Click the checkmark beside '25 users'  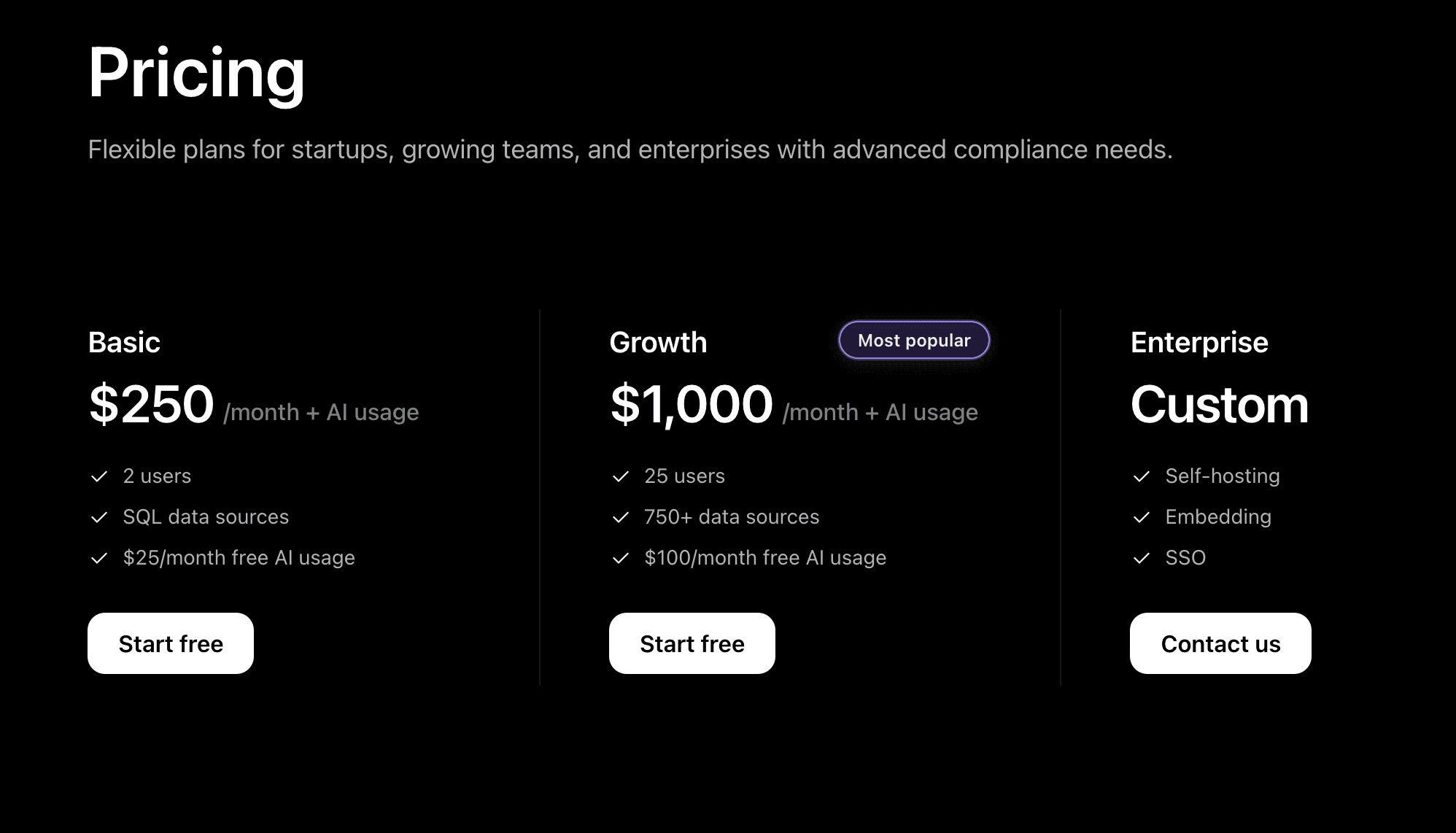(x=621, y=476)
